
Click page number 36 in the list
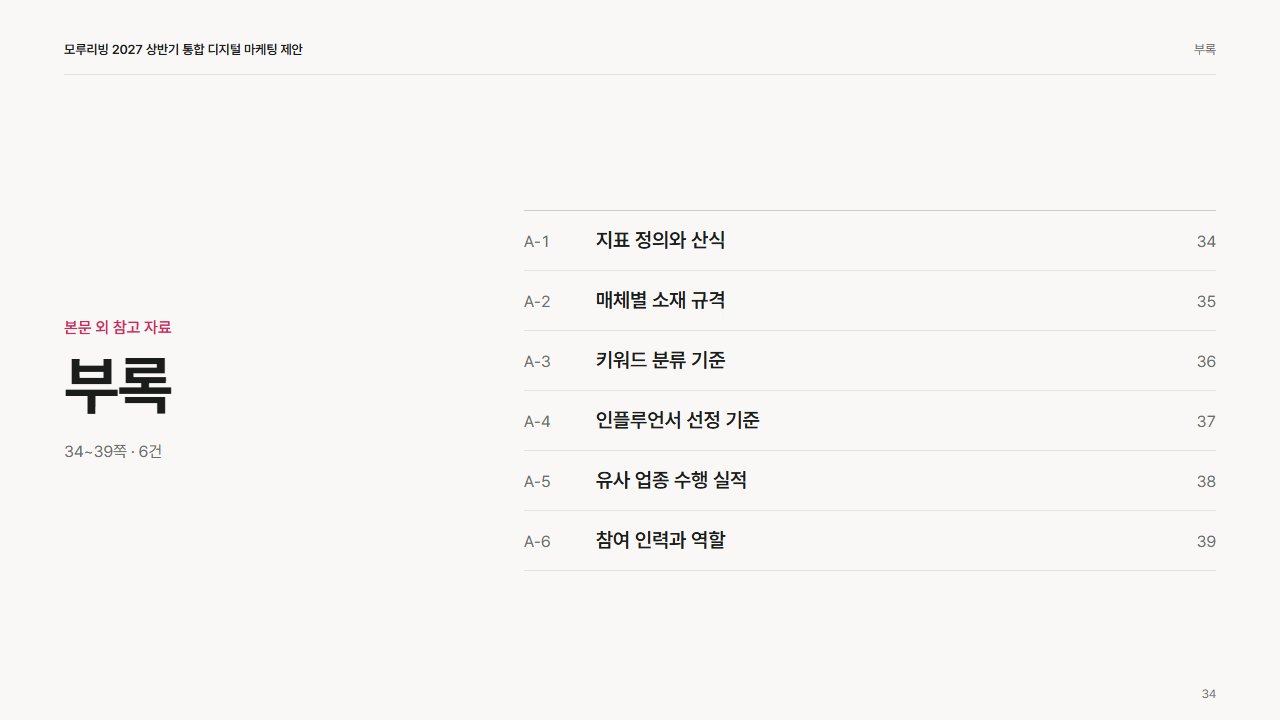click(1206, 361)
